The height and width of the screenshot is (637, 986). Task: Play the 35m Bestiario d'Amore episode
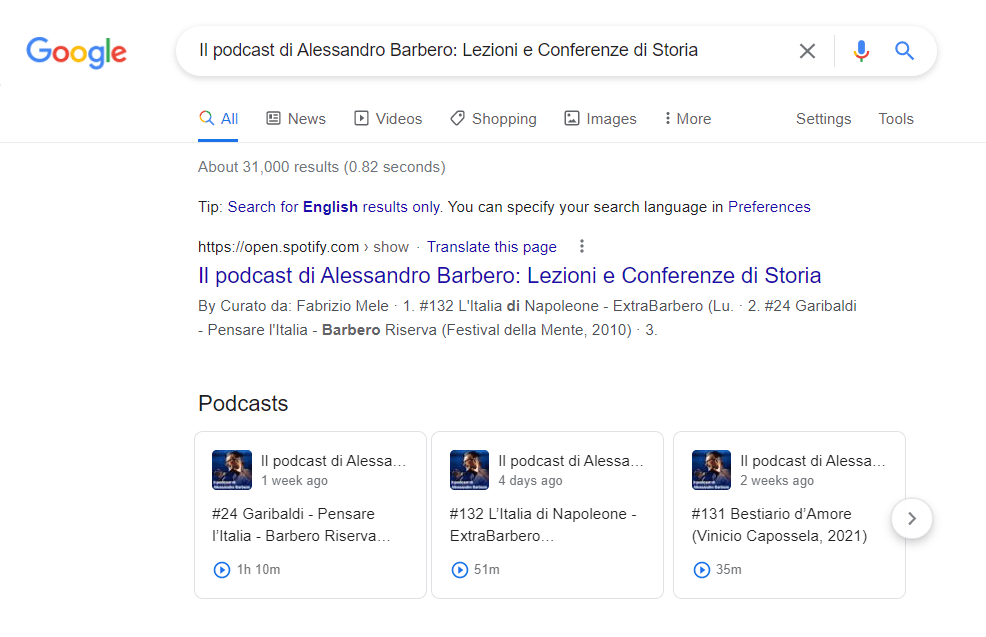tap(702, 570)
